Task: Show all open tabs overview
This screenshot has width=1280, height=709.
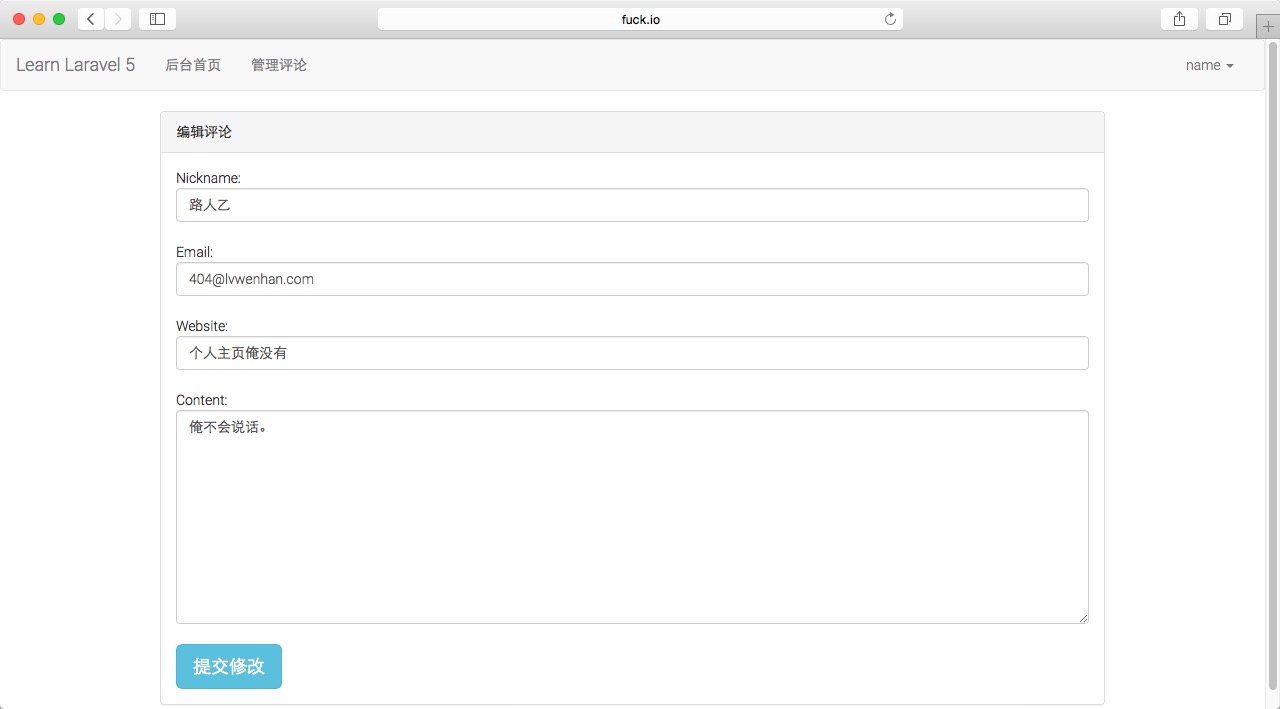Action: (x=1224, y=18)
